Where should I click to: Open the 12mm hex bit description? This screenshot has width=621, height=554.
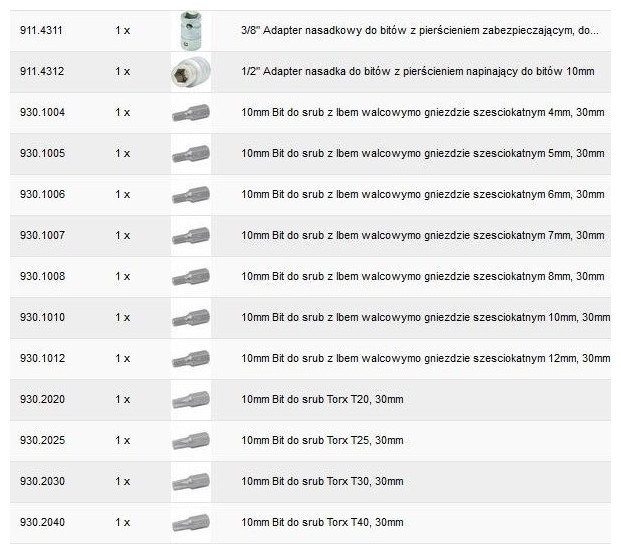[425, 358]
